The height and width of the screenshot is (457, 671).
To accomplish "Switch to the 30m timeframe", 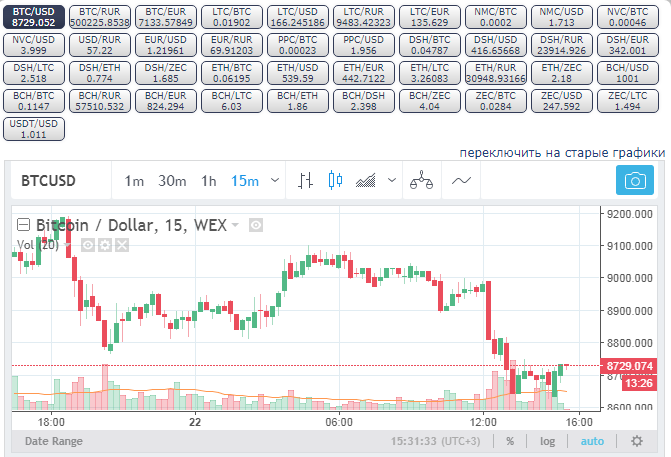I will pyautogui.click(x=172, y=181).
